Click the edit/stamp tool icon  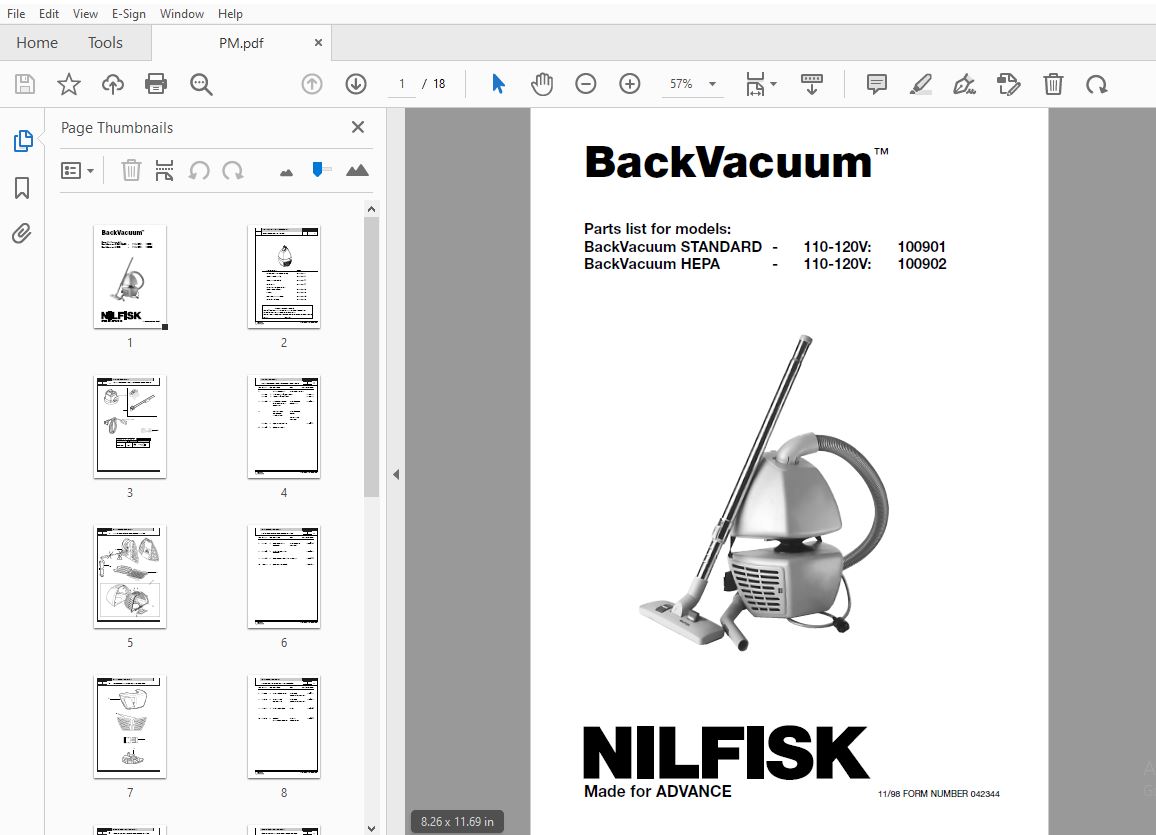click(1009, 84)
